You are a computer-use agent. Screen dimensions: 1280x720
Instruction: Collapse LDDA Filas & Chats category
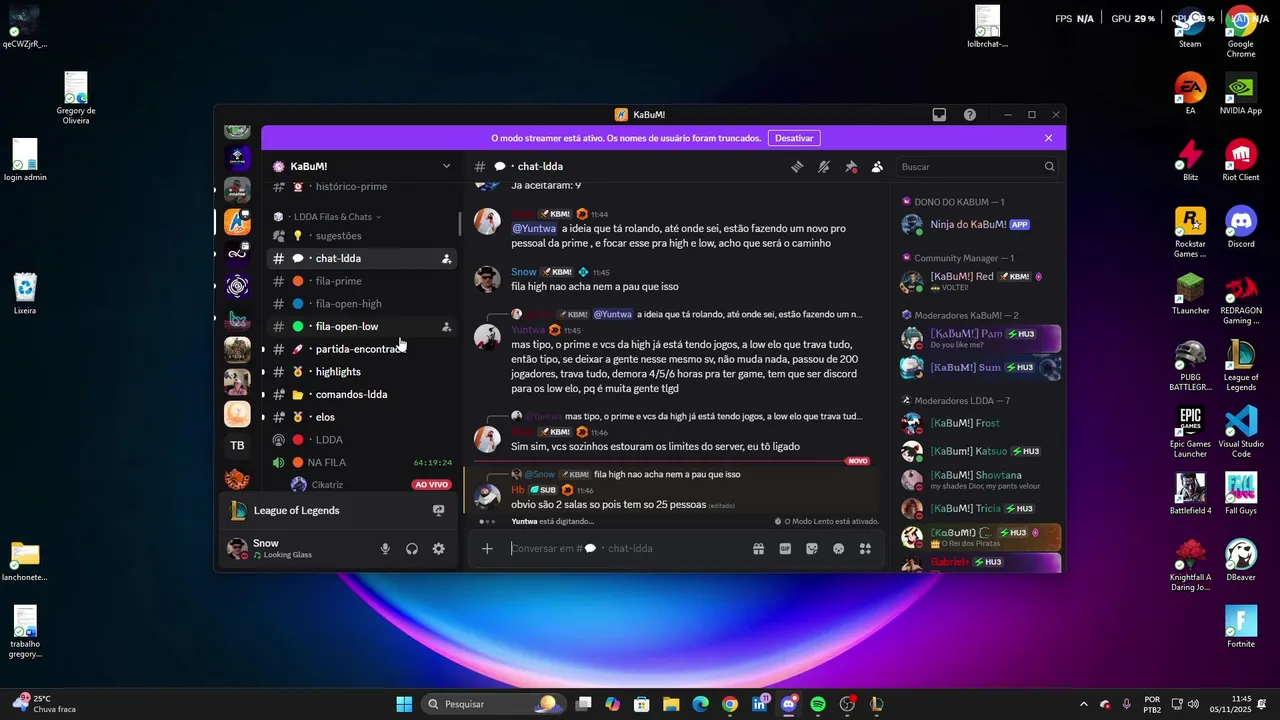point(337,217)
